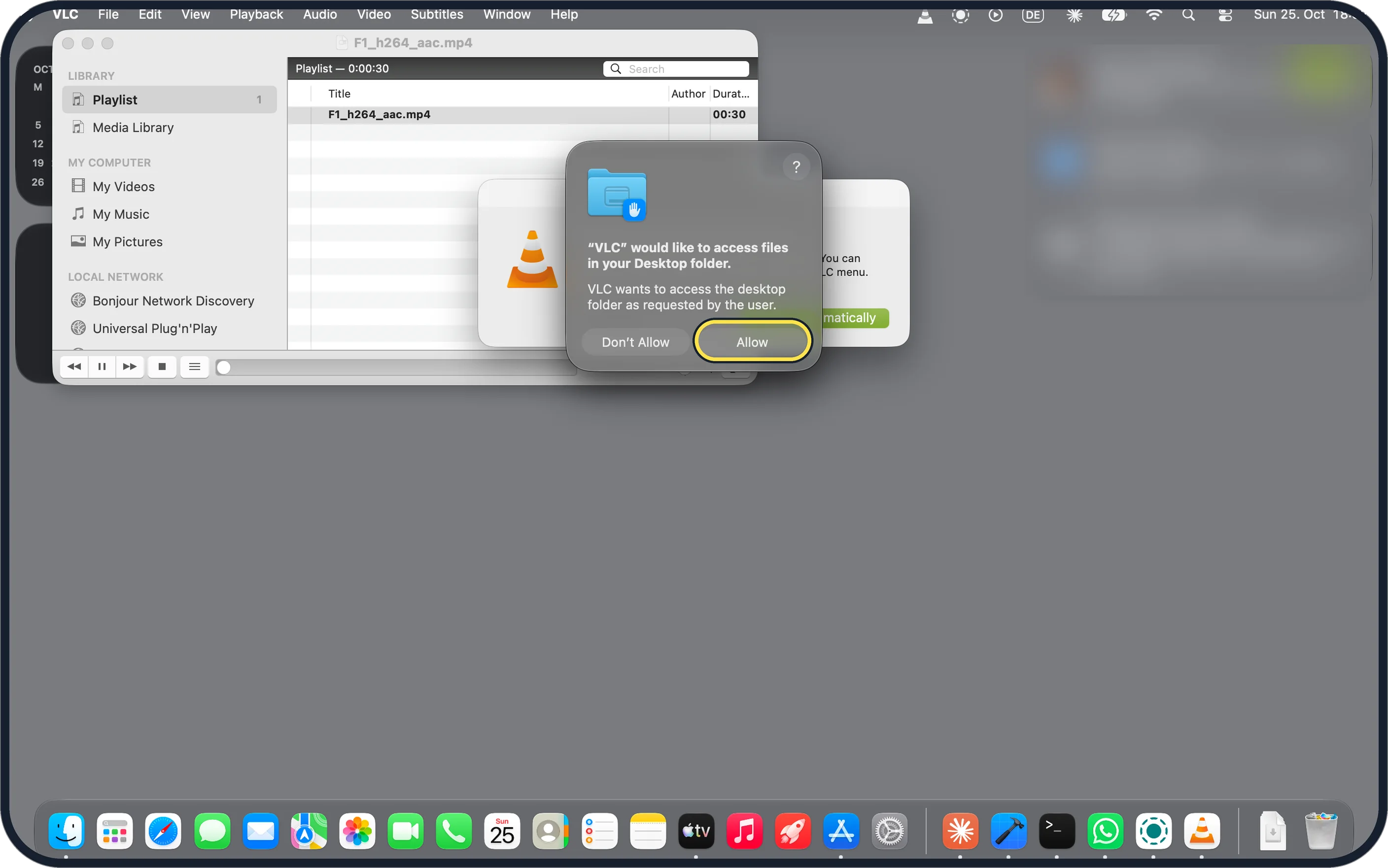Select Playlist in the VLC sidebar
Viewport: 1388px width, 868px height.
pos(170,100)
